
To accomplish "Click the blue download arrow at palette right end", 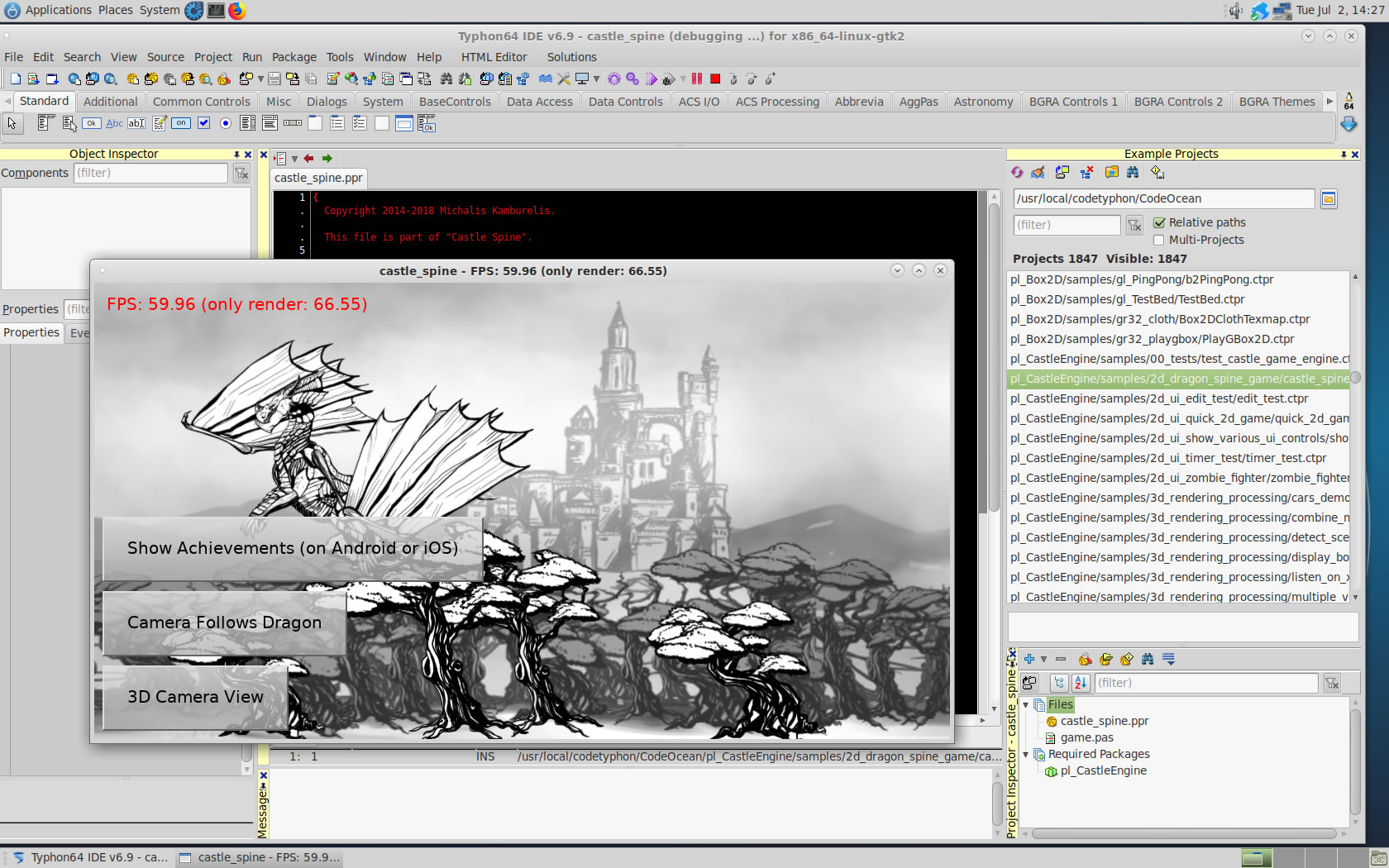I will 1348,124.
